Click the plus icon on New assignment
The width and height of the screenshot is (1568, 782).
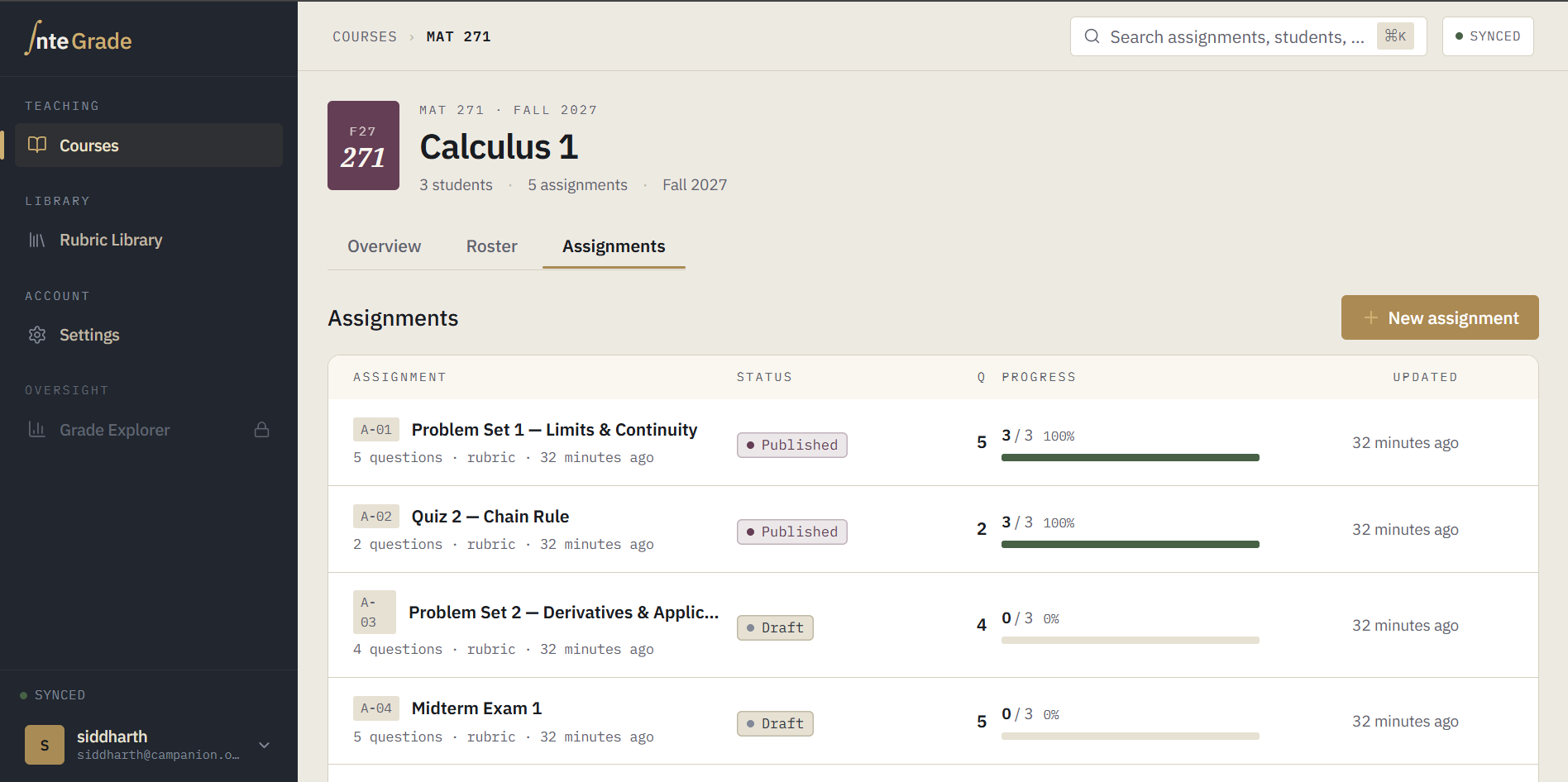pyautogui.click(x=1370, y=317)
